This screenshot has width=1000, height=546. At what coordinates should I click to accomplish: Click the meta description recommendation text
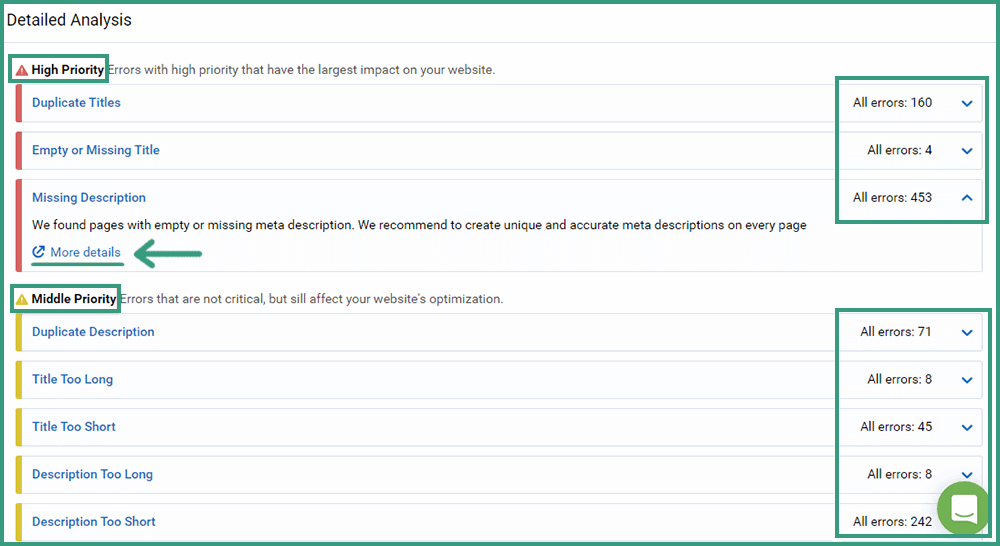pyautogui.click(x=419, y=225)
